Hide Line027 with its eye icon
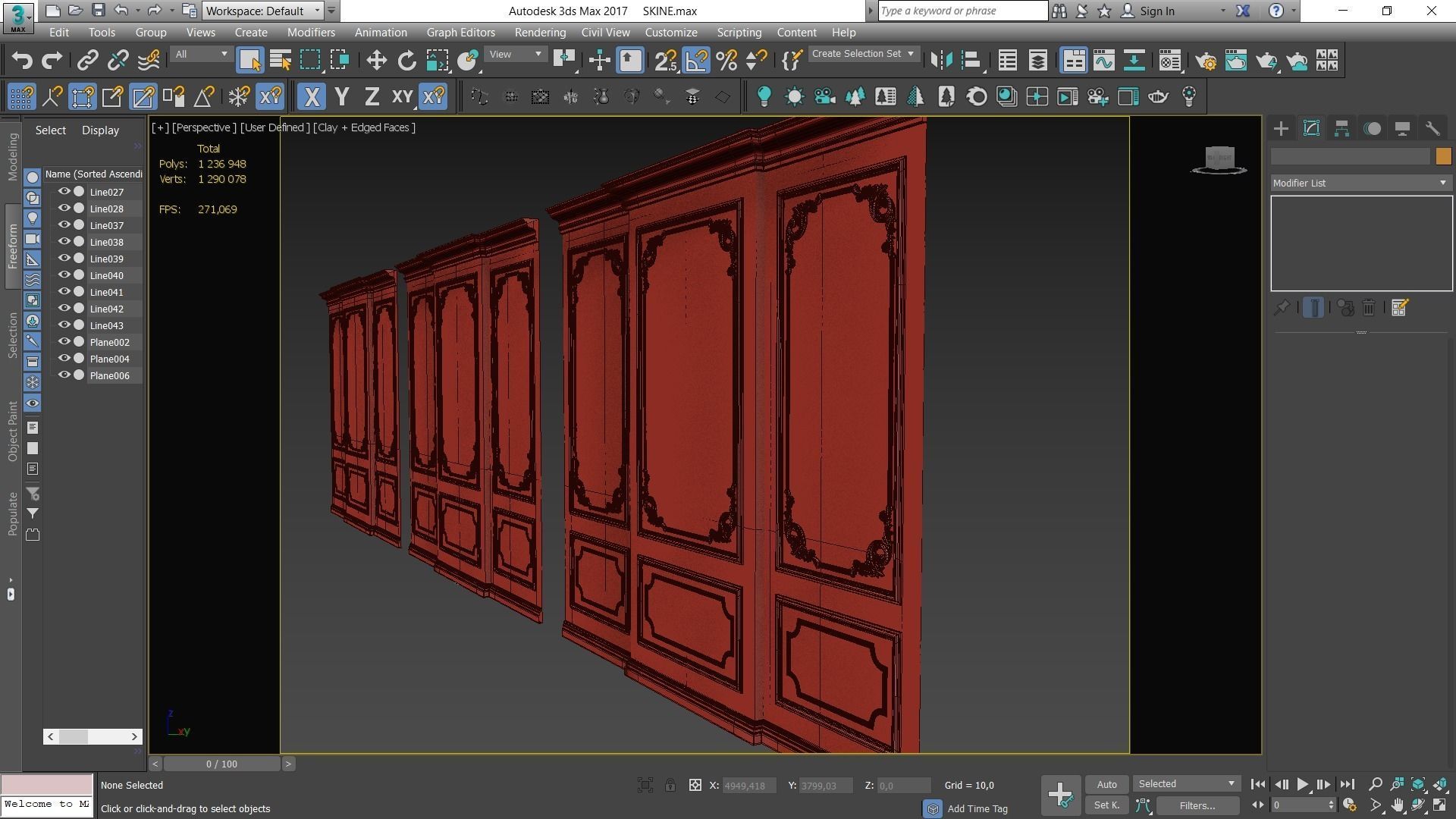Screen dimensions: 1456x819 pos(64,192)
